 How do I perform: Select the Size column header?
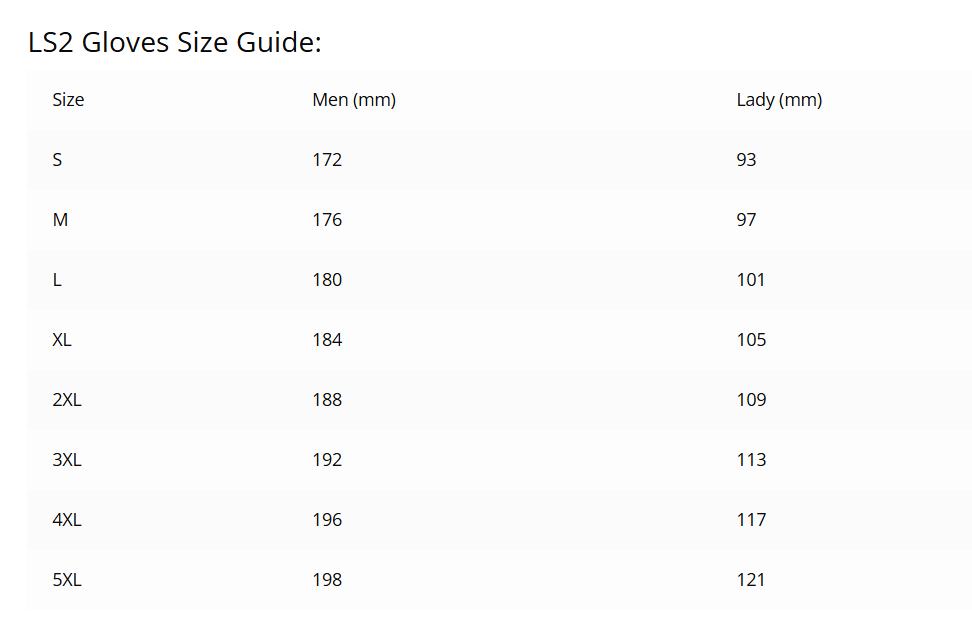coord(68,100)
